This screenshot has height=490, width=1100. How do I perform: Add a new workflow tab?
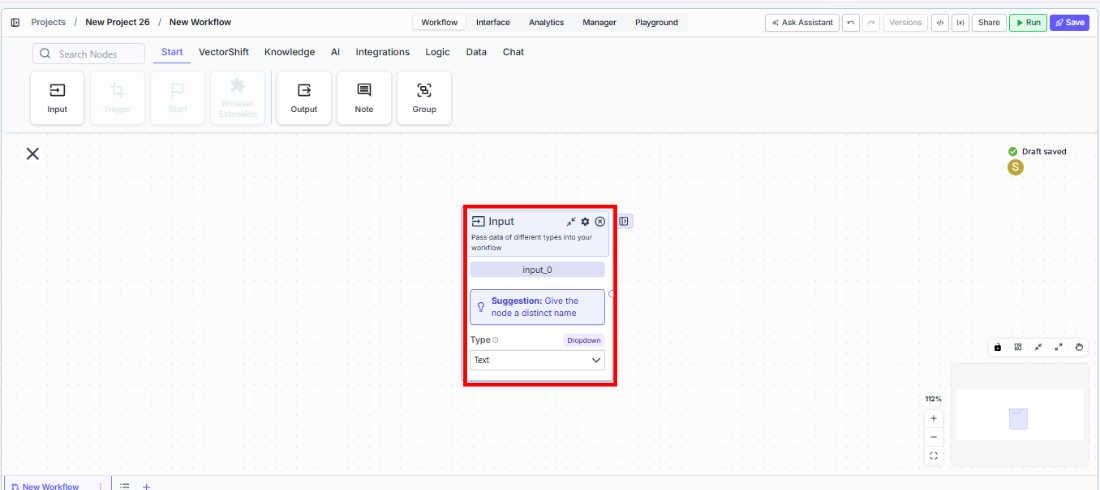click(147, 486)
